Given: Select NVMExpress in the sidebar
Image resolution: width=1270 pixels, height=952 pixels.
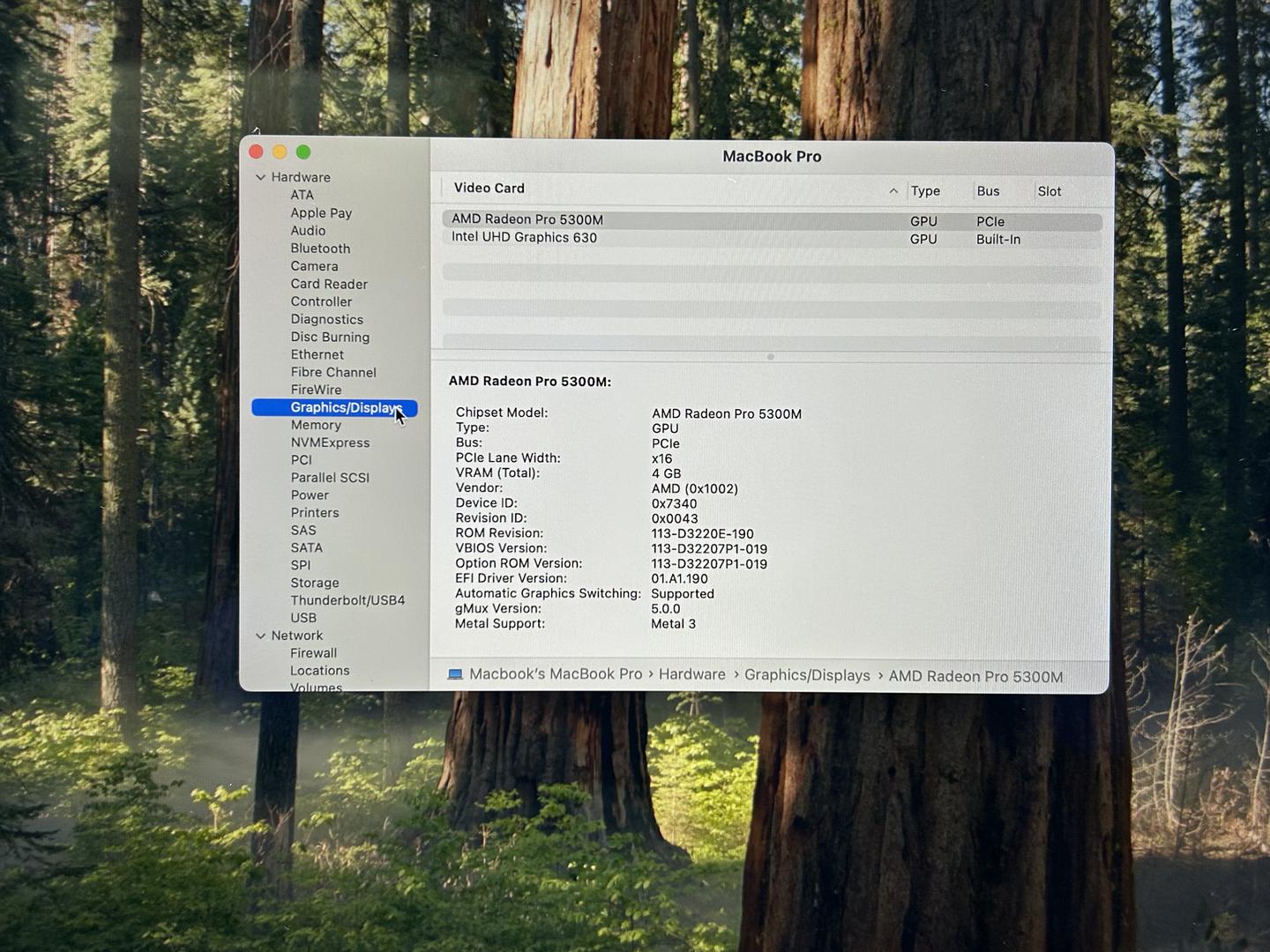Looking at the screenshot, I should point(330,443).
